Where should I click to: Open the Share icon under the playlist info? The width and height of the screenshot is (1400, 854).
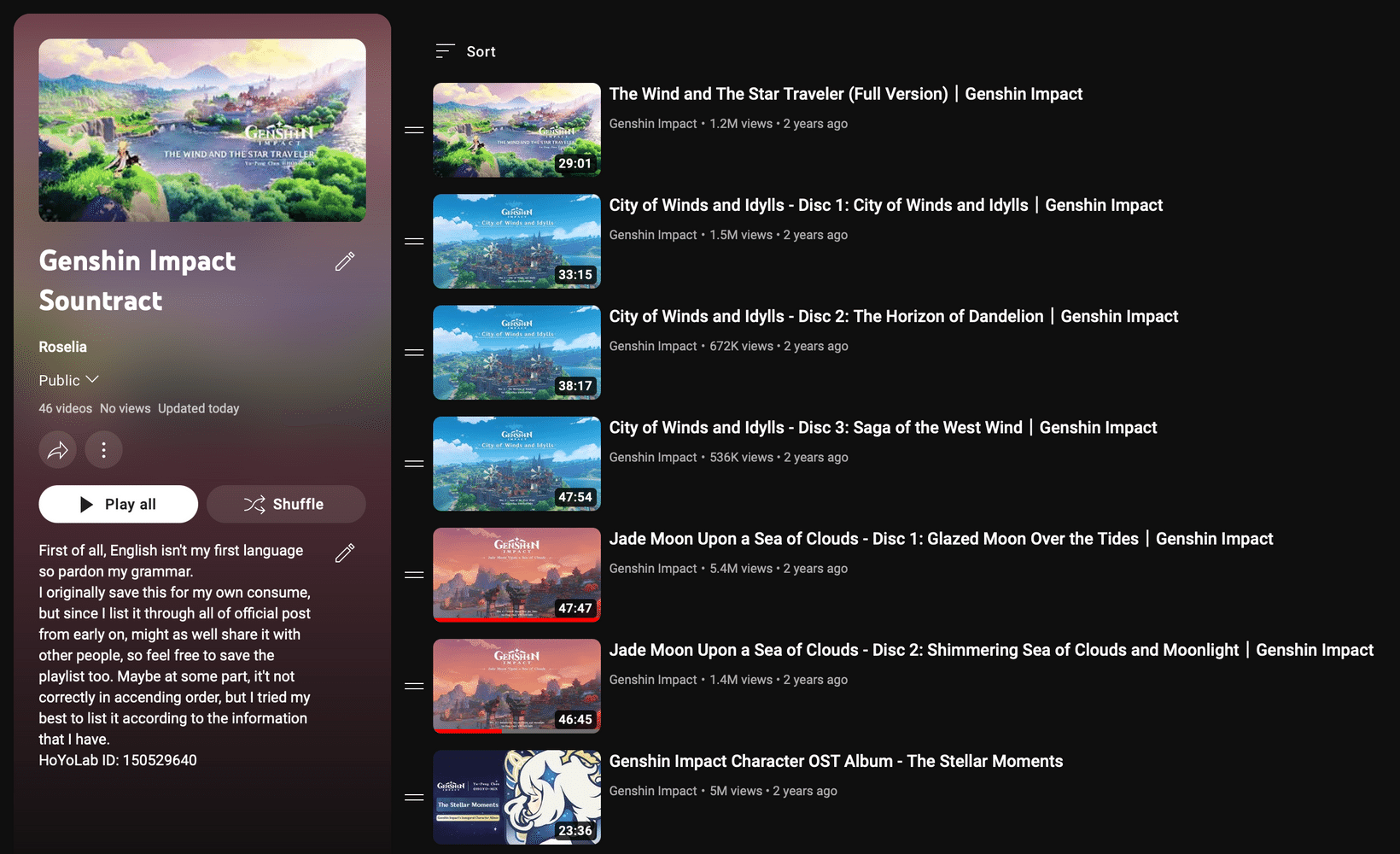click(58, 449)
